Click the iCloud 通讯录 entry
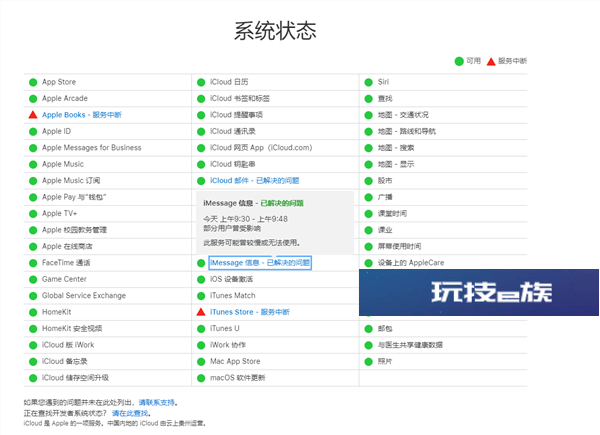The height and width of the screenshot is (435, 600). click(233, 131)
